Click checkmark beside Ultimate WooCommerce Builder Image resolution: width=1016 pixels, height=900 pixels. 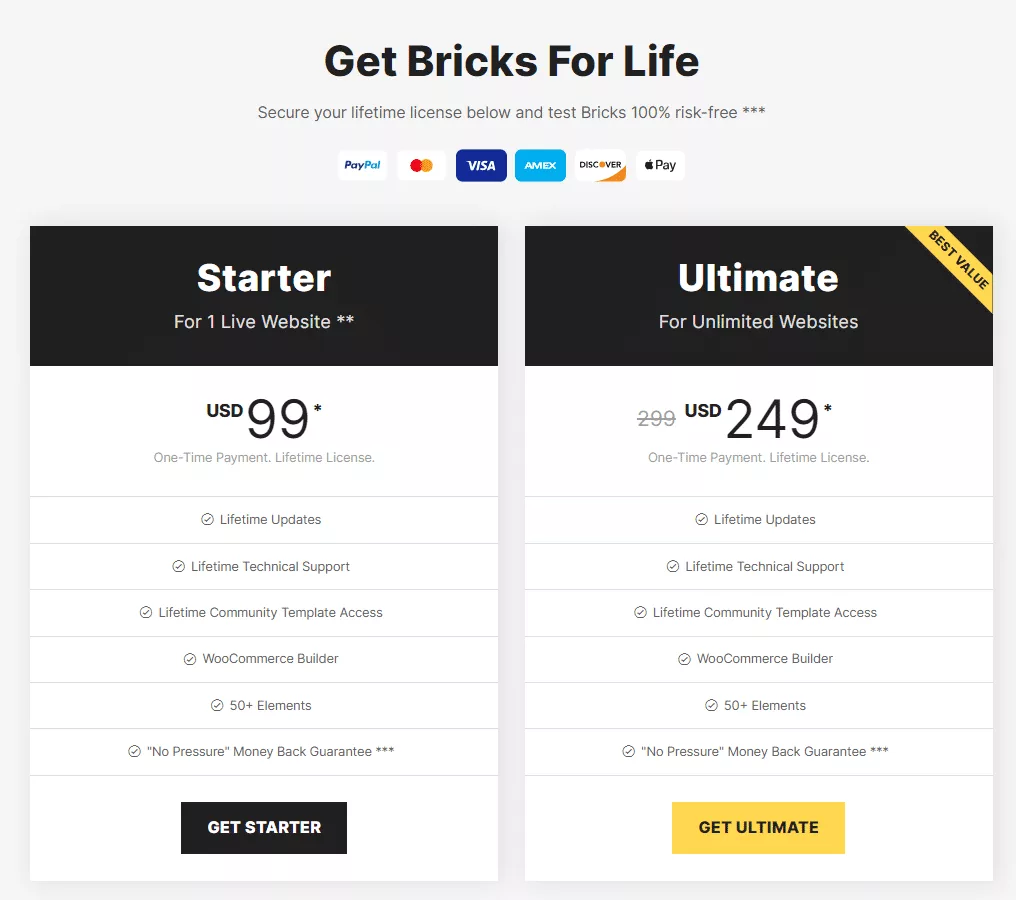pos(684,659)
